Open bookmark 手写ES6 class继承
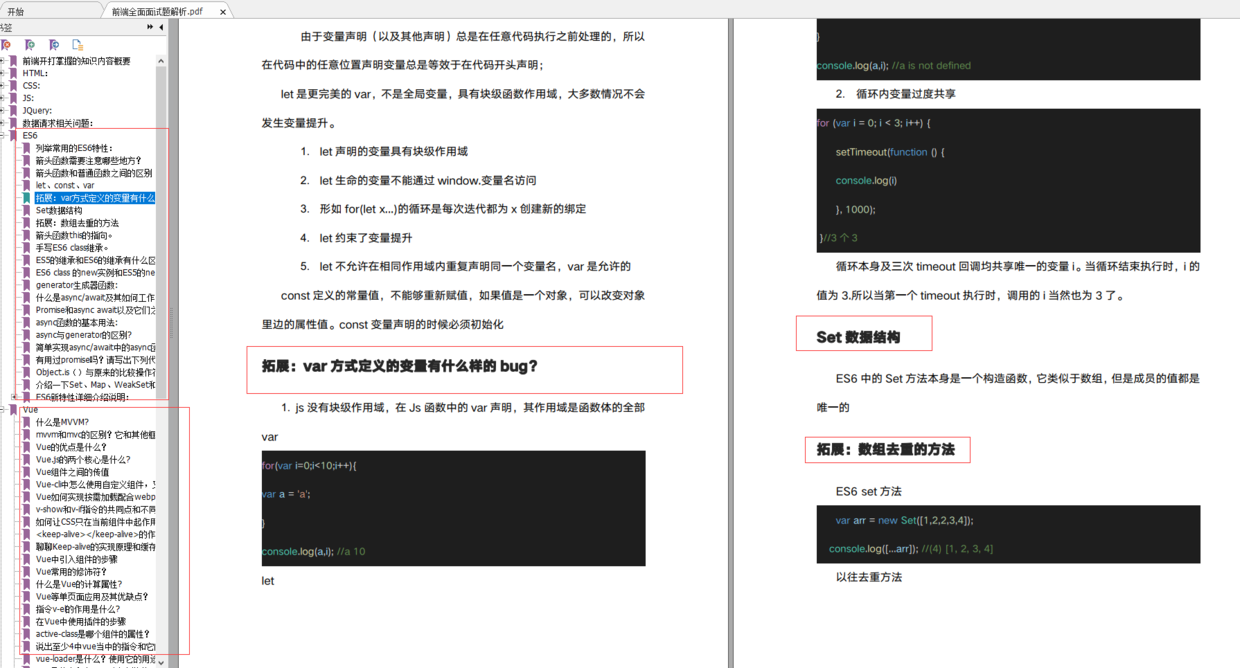1240x668 pixels. (72, 248)
